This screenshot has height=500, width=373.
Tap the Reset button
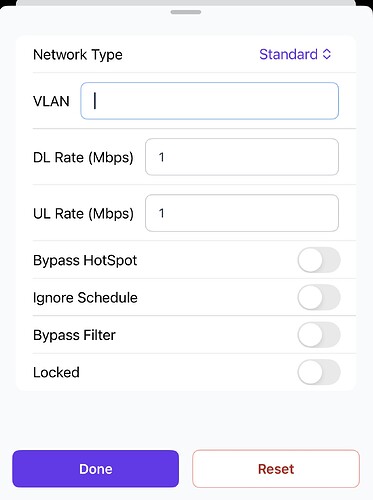point(276,469)
